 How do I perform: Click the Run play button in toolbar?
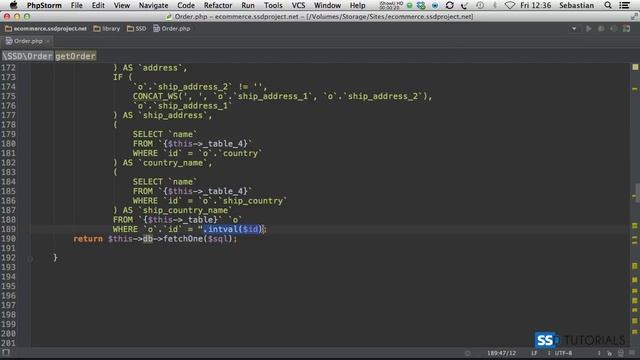click(x=589, y=29)
